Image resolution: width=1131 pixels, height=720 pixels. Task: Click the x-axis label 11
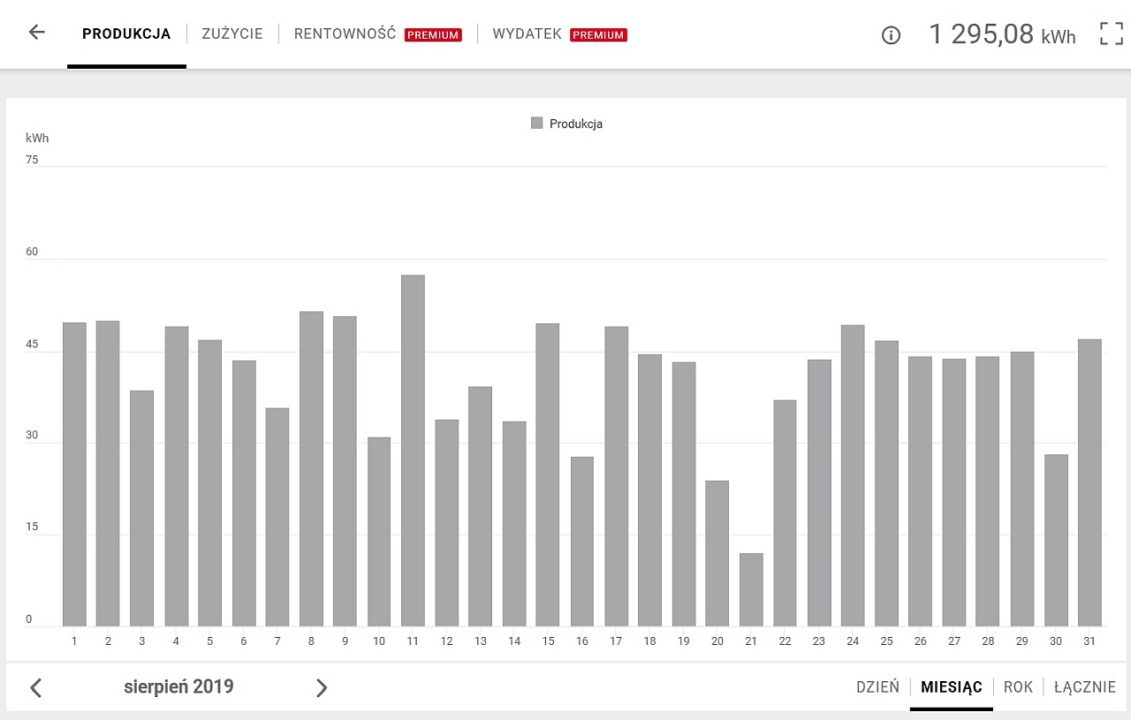point(413,641)
